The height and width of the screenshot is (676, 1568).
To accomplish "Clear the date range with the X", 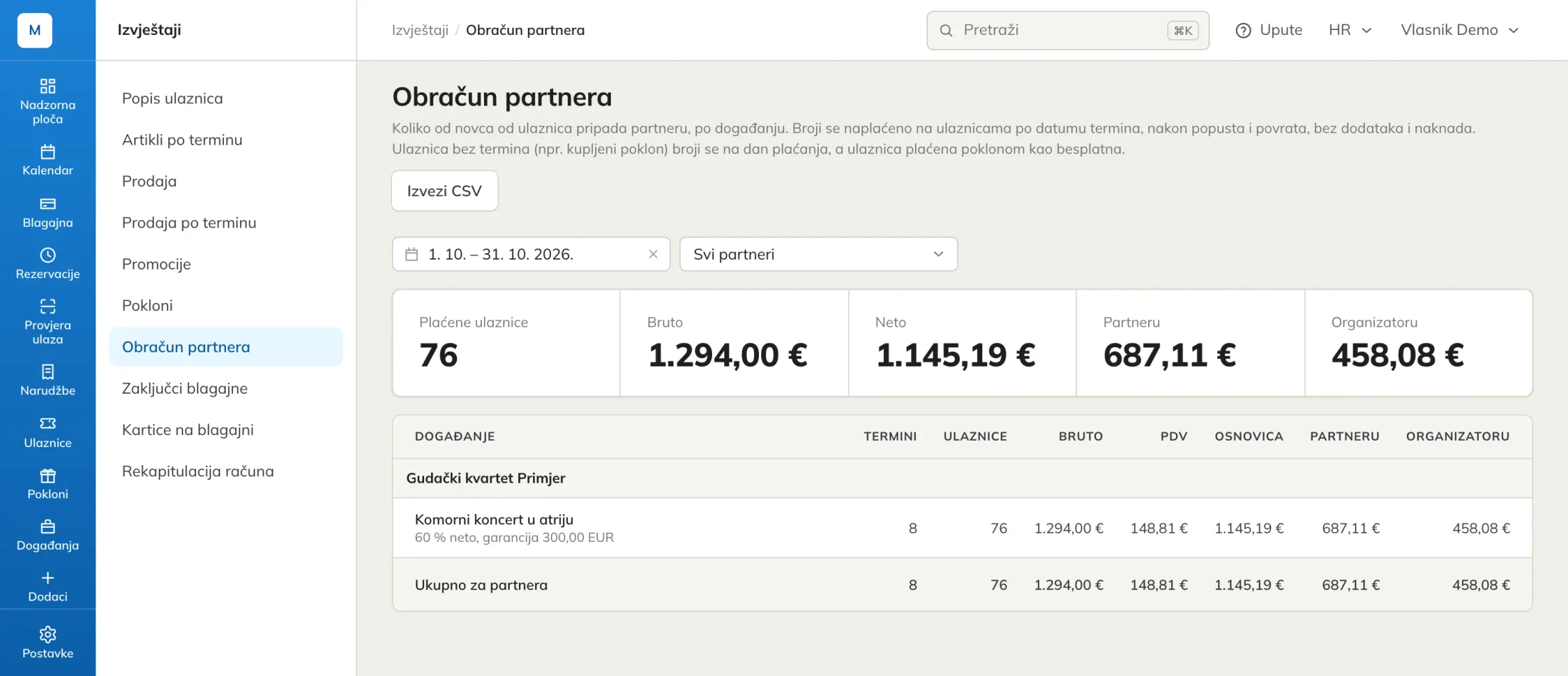I will click(653, 255).
